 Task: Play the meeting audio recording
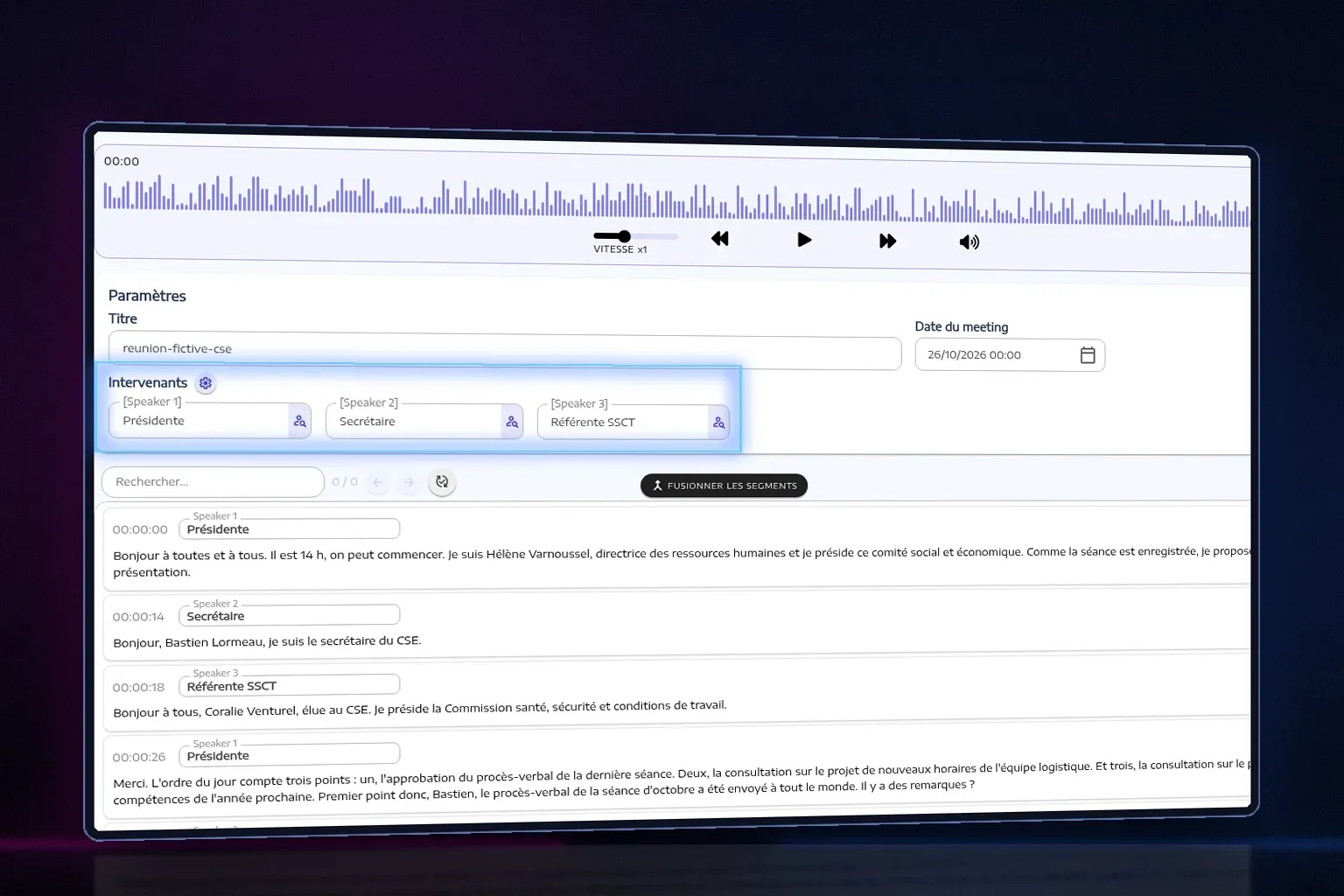click(804, 240)
